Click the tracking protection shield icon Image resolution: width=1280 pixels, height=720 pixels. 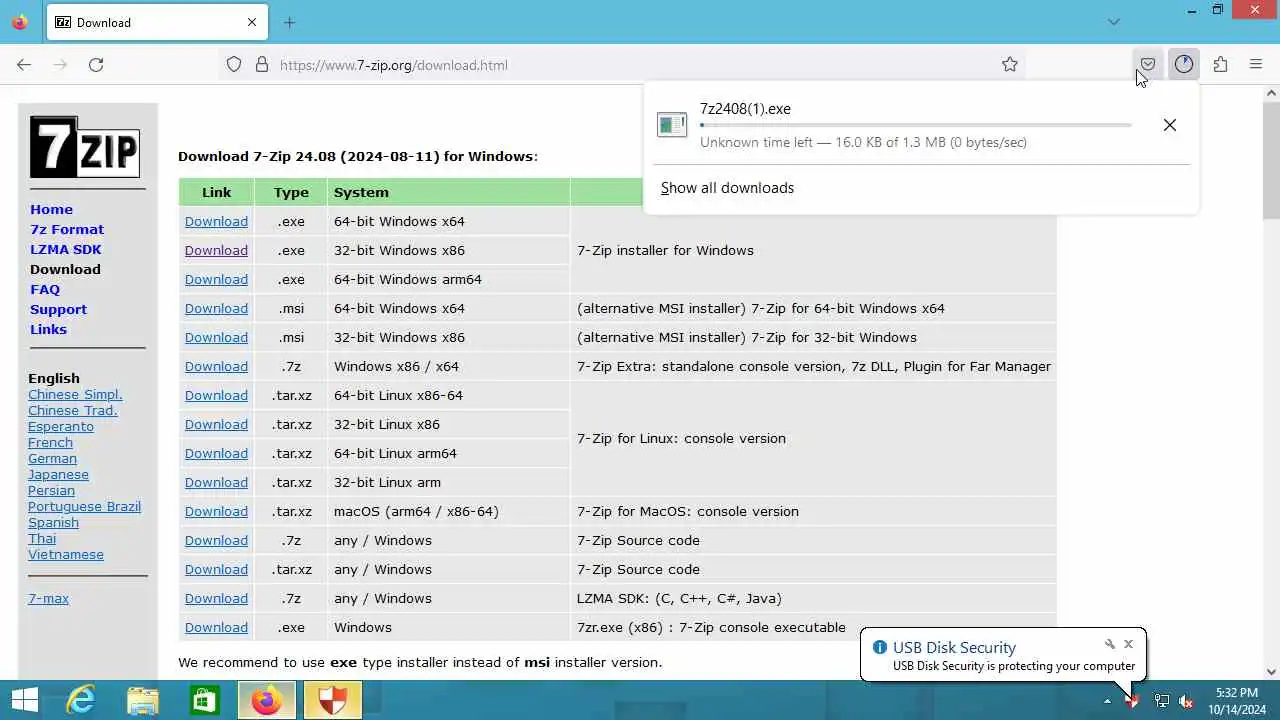pyautogui.click(x=234, y=65)
